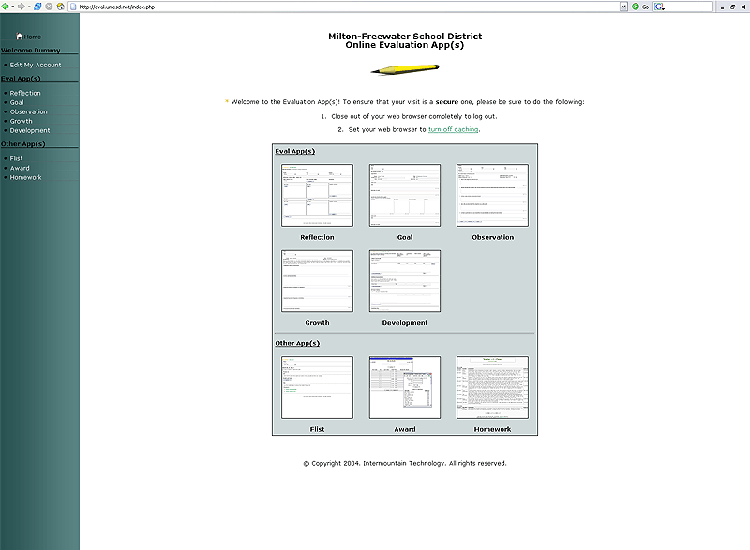The width and height of the screenshot is (750, 550).
Task: Click the Reflection label under thumbnail
Action: [317, 237]
